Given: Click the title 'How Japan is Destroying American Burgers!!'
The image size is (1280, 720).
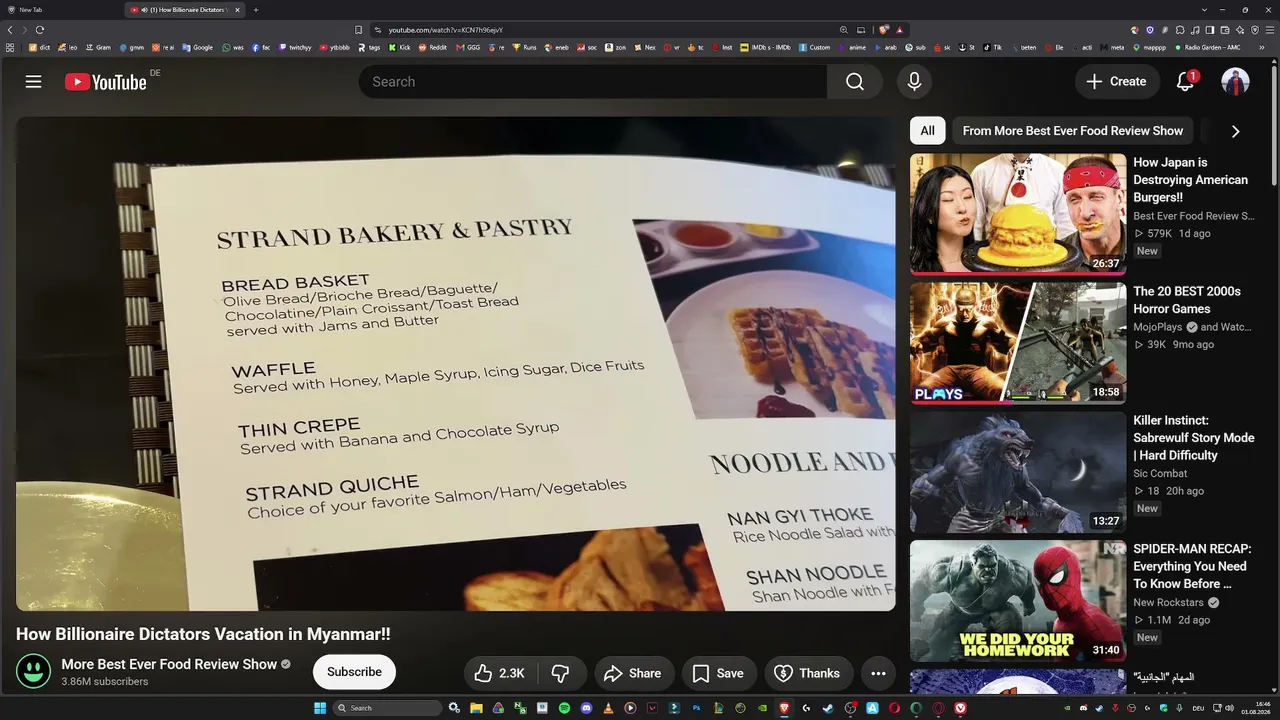Looking at the screenshot, I should 1190,180.
